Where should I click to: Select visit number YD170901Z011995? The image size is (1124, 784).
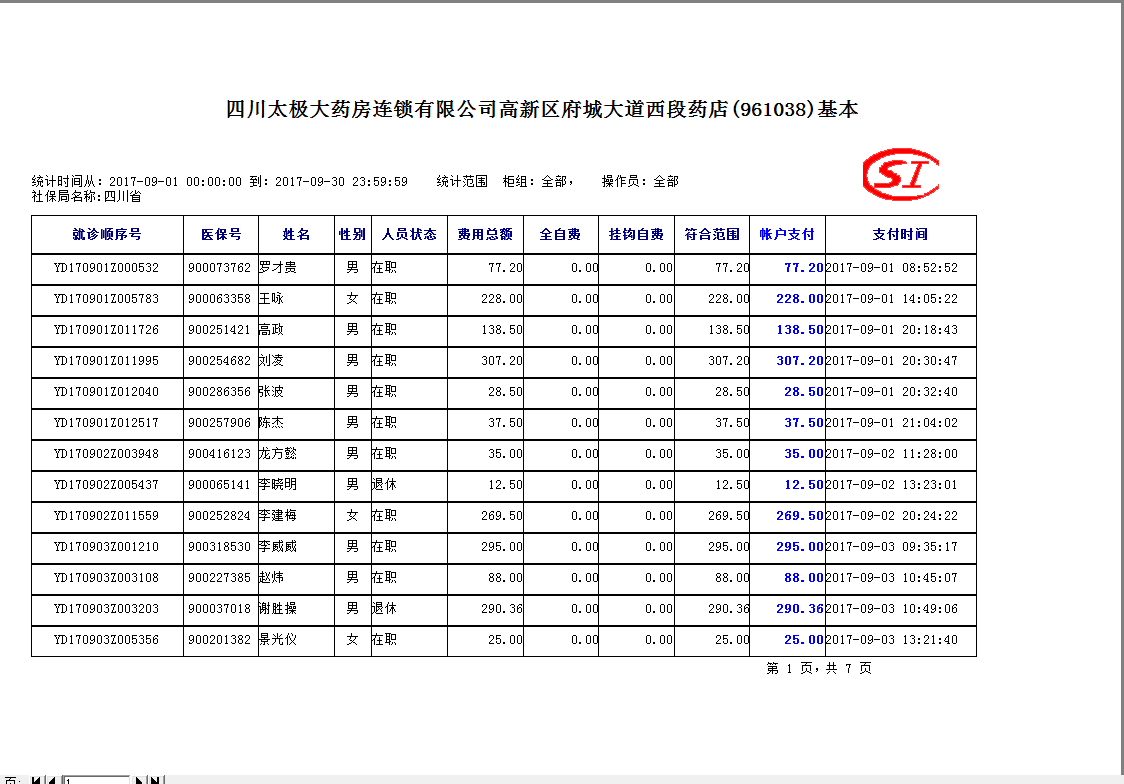[106, 360]
